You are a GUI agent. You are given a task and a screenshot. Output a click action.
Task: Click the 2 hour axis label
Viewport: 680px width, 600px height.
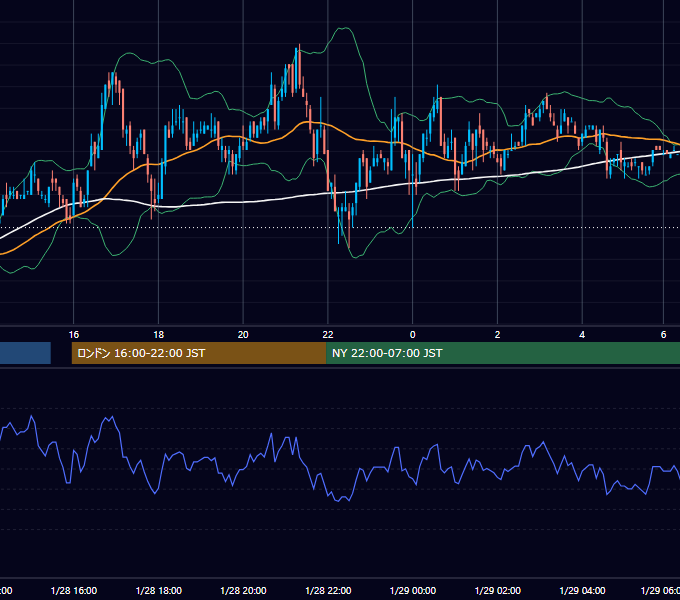[x=497, y=335]
